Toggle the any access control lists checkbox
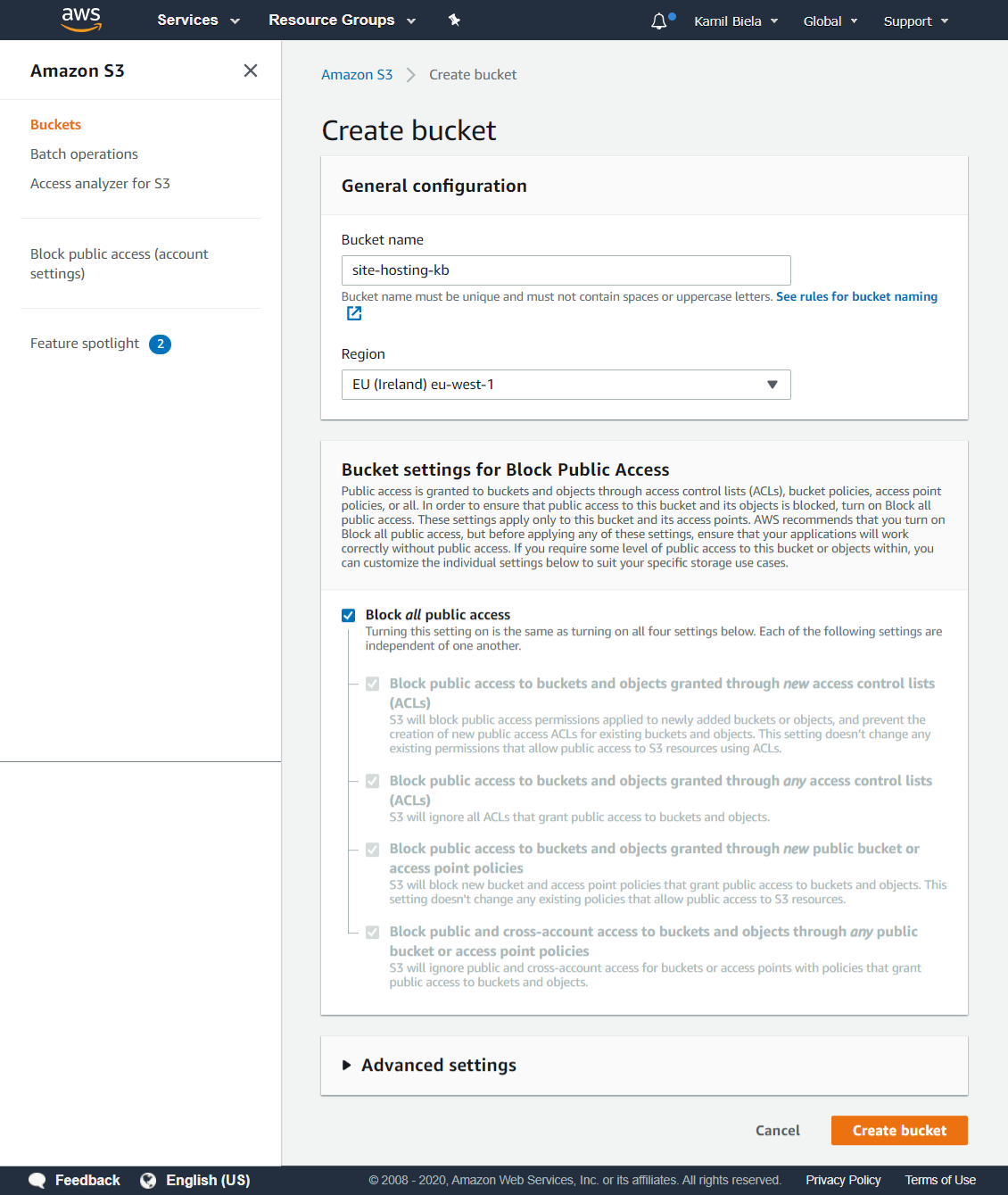 (x=373, y=781)
